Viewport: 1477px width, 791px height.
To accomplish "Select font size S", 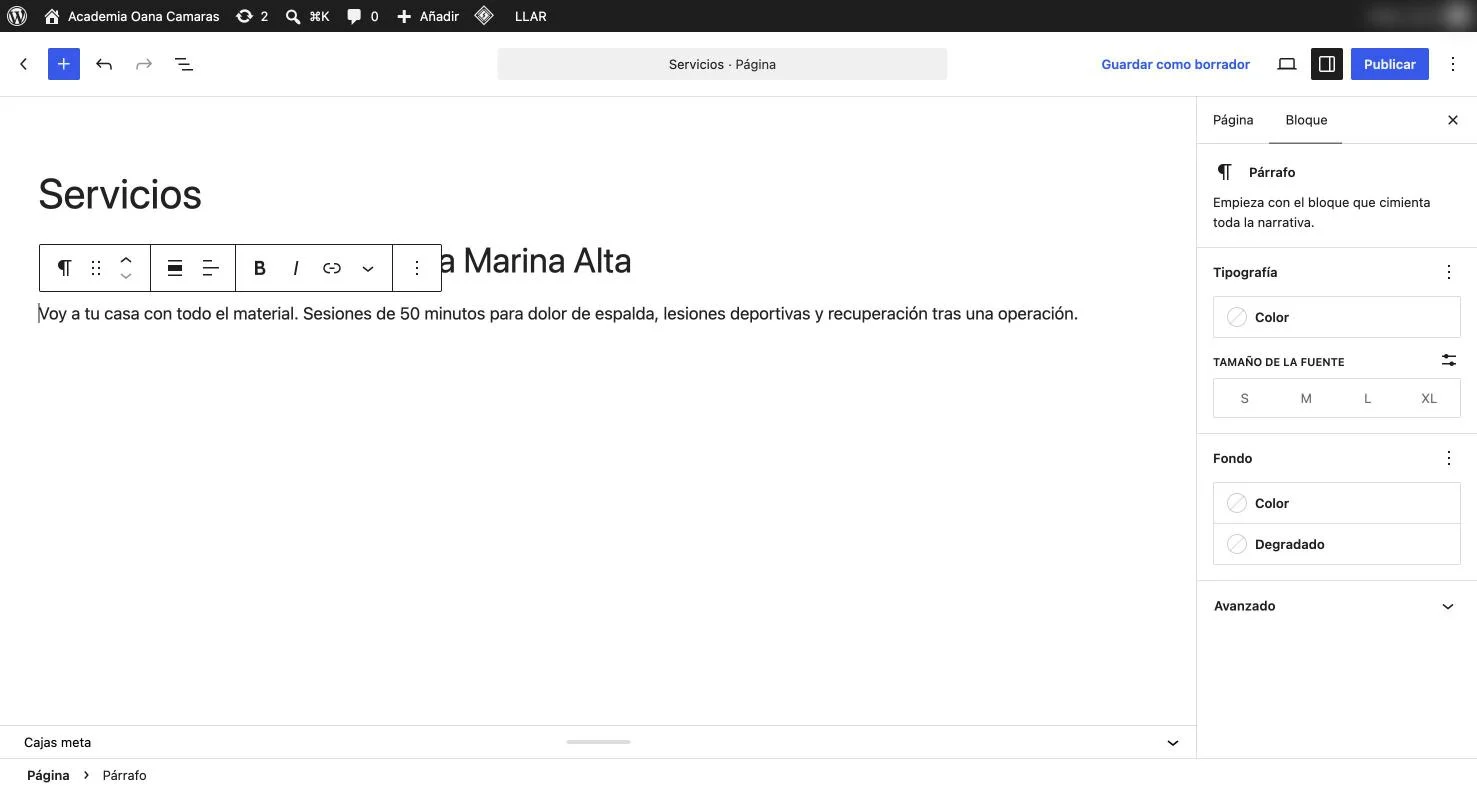I will pos(1244,398).
